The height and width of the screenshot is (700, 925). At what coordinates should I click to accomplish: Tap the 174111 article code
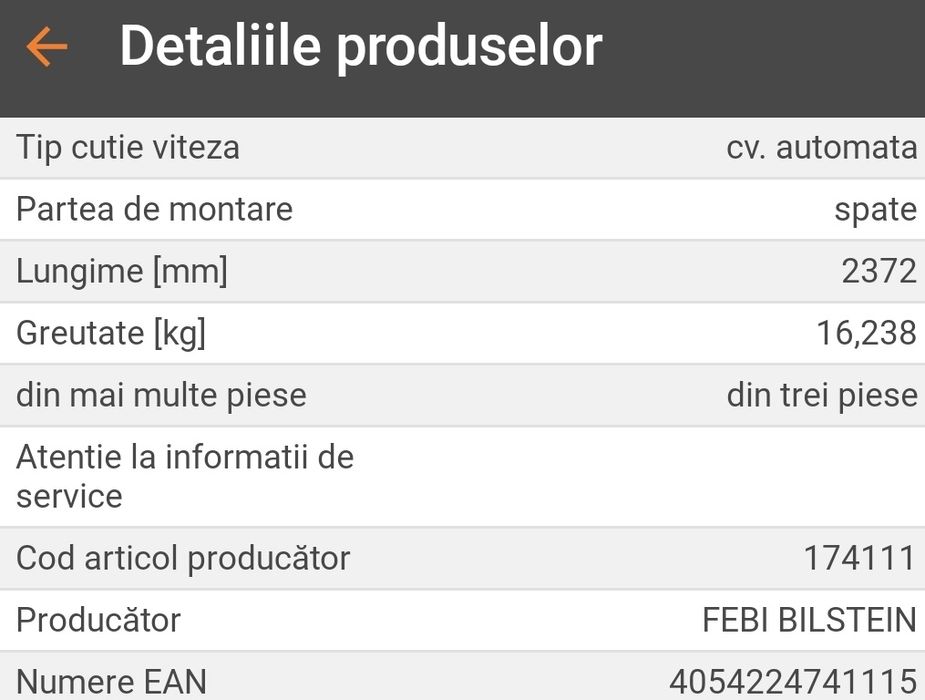point(859,558)
